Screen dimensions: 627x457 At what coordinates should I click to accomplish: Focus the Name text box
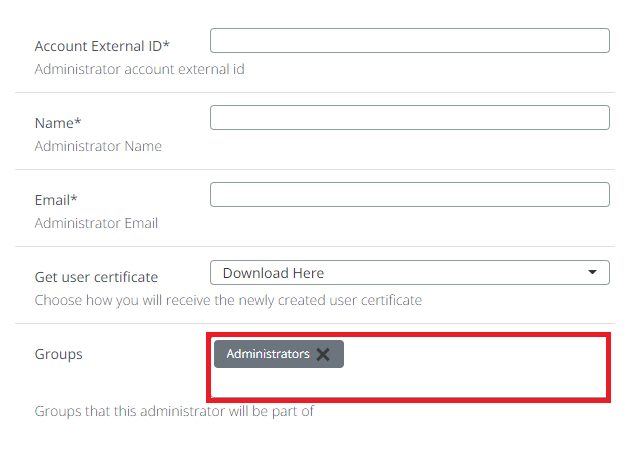[409, 118]
